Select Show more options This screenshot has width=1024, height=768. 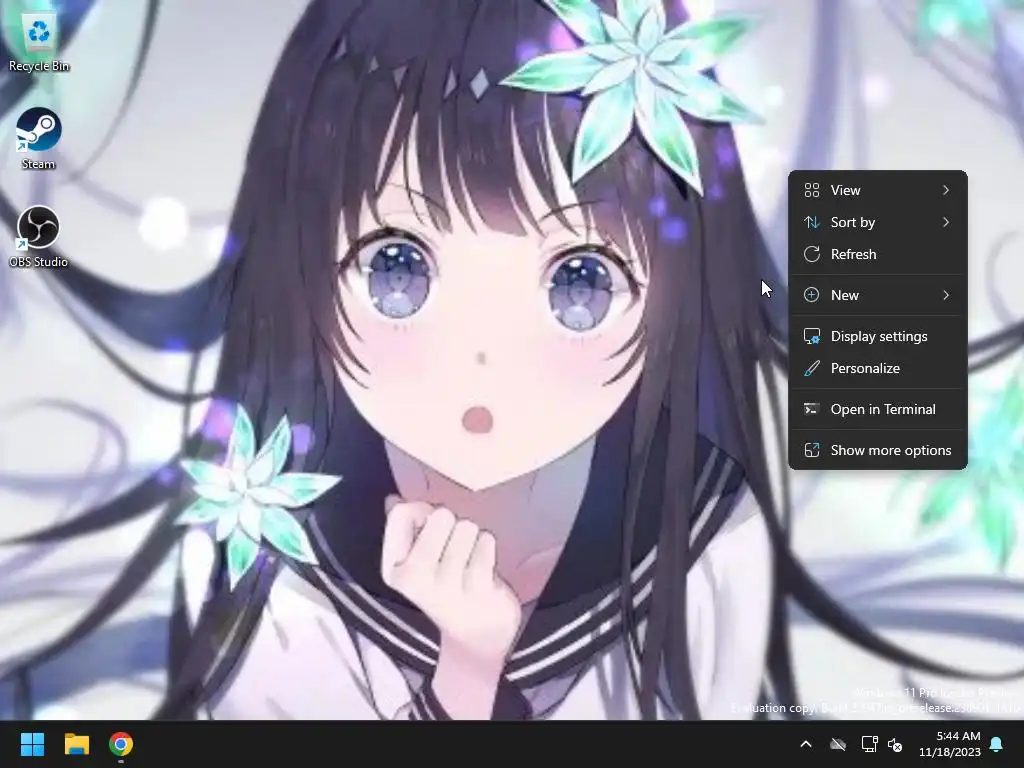pyautogui.click(x=878, y=450)
